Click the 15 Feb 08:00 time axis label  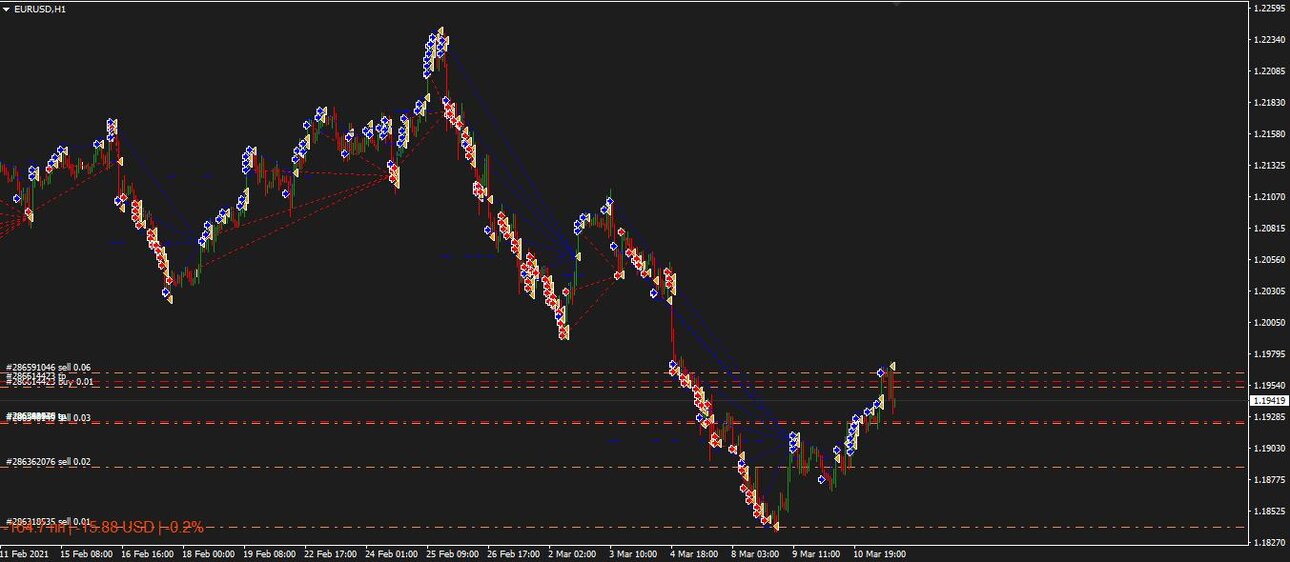[85, 553]
